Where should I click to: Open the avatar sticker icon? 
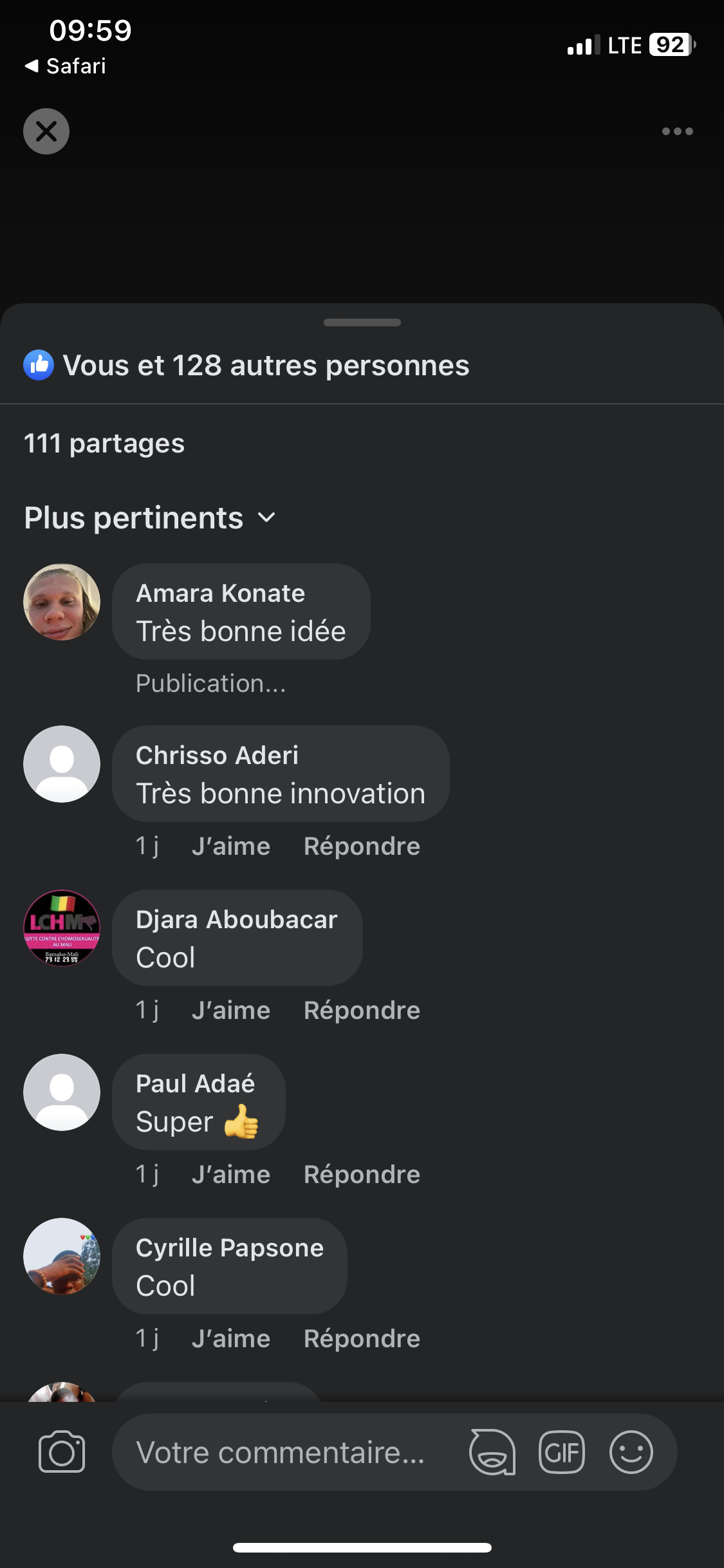click(492, 1452)
